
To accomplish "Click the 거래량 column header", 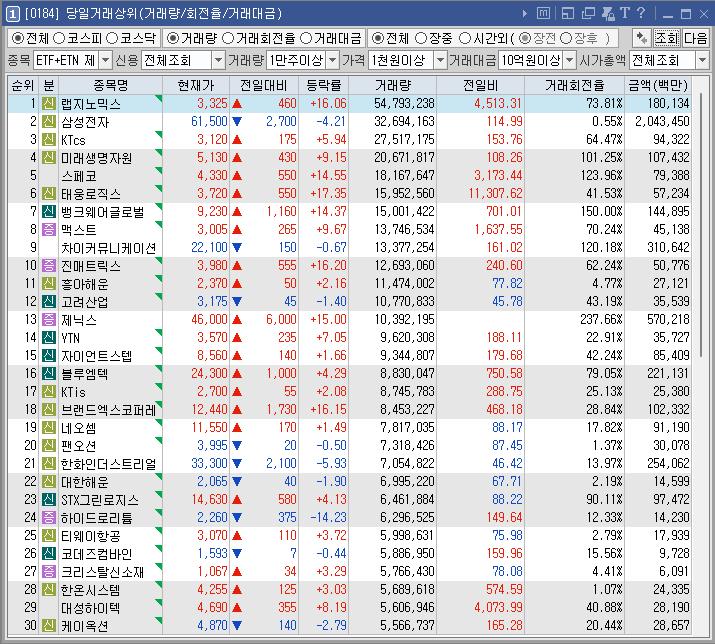I will (393, 85).
